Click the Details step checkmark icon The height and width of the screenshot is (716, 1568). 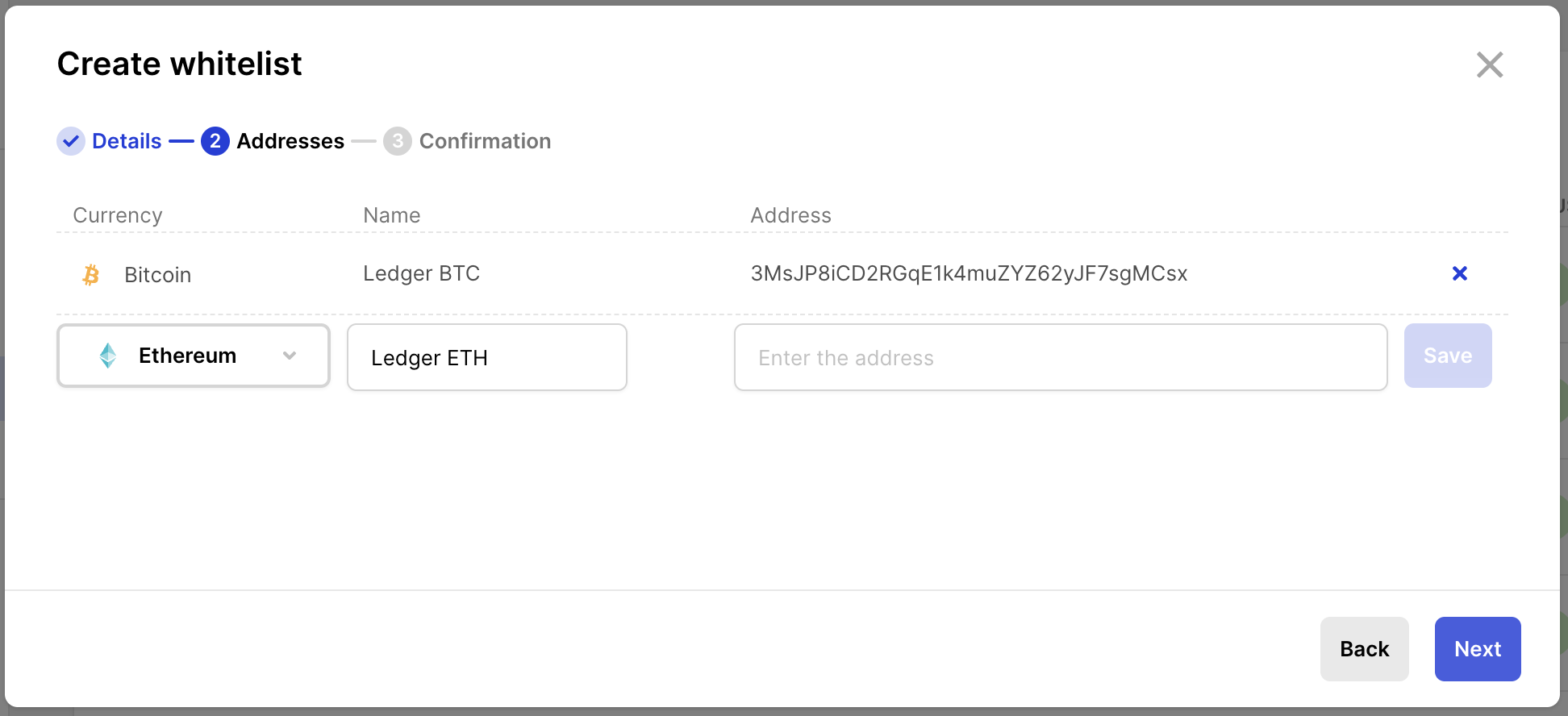coord(71,141)
